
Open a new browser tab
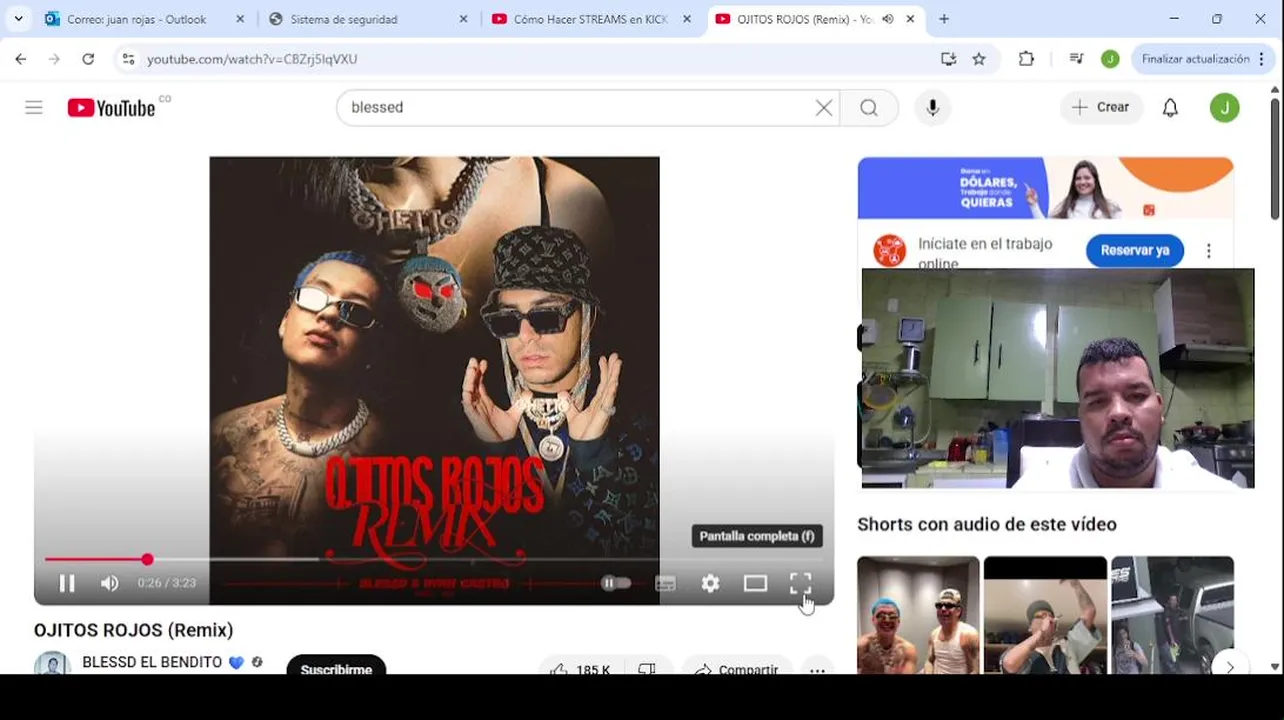(x=944, y=19)
